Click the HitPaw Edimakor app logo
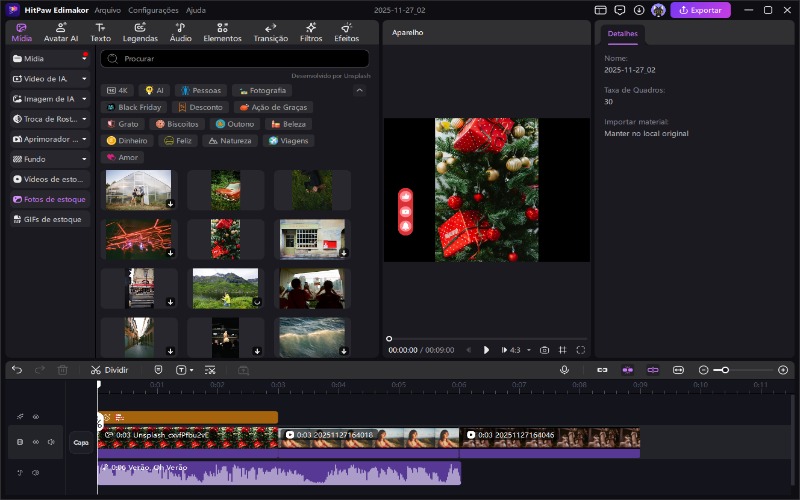This screenshot has width=800, height=500. point(13,10)
